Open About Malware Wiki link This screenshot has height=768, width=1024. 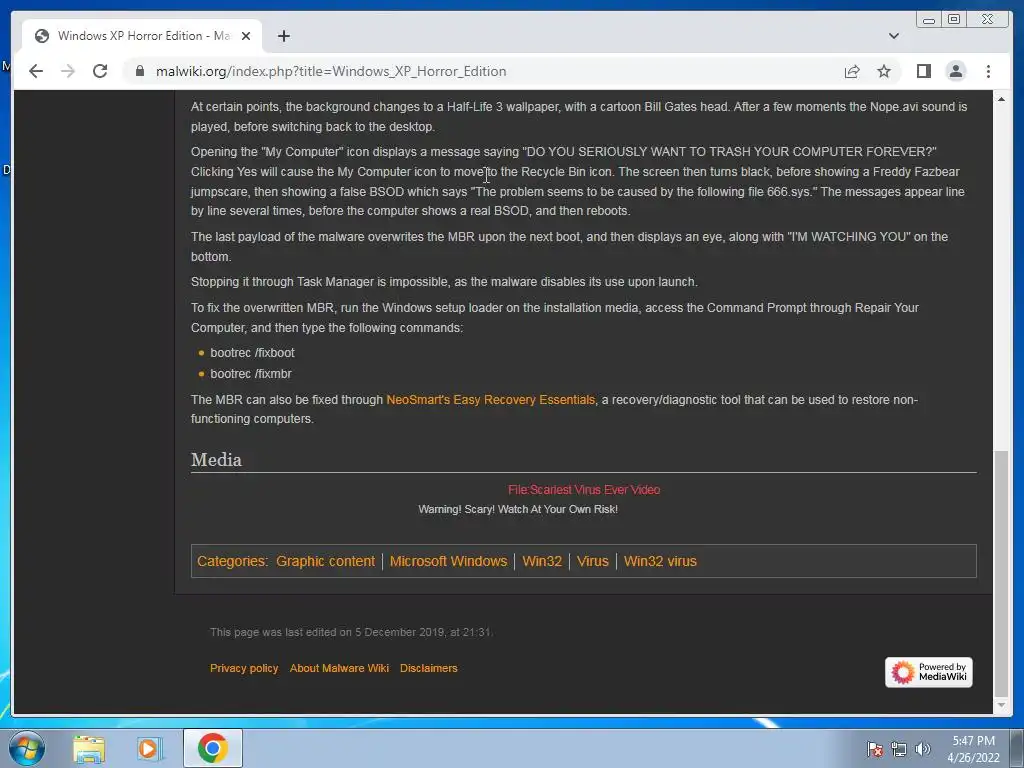coord(339,668)
